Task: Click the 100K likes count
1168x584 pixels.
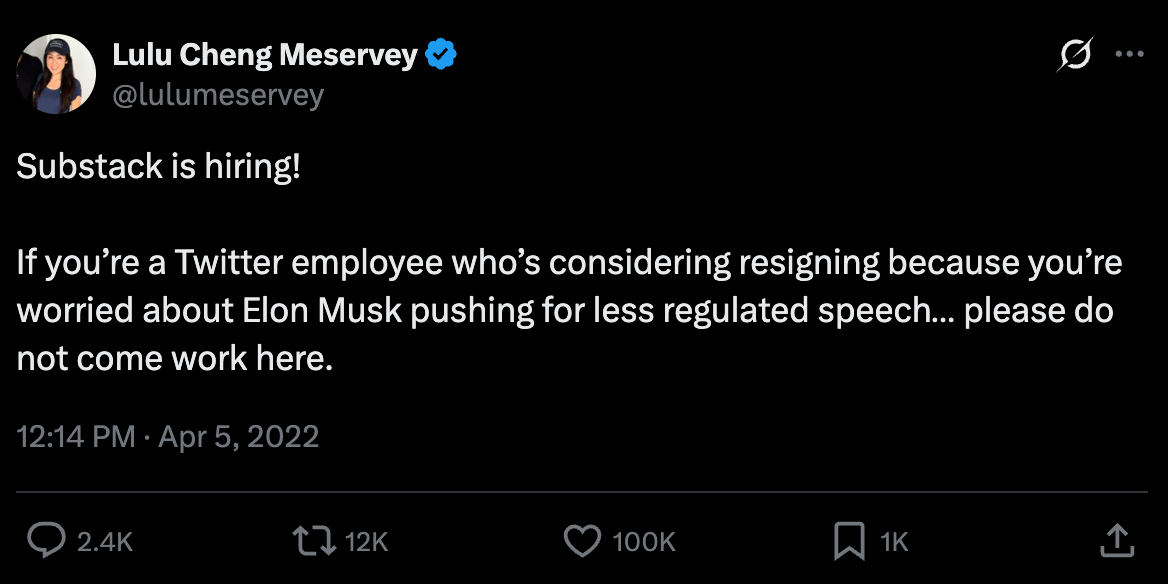Action: click(644, 542)
